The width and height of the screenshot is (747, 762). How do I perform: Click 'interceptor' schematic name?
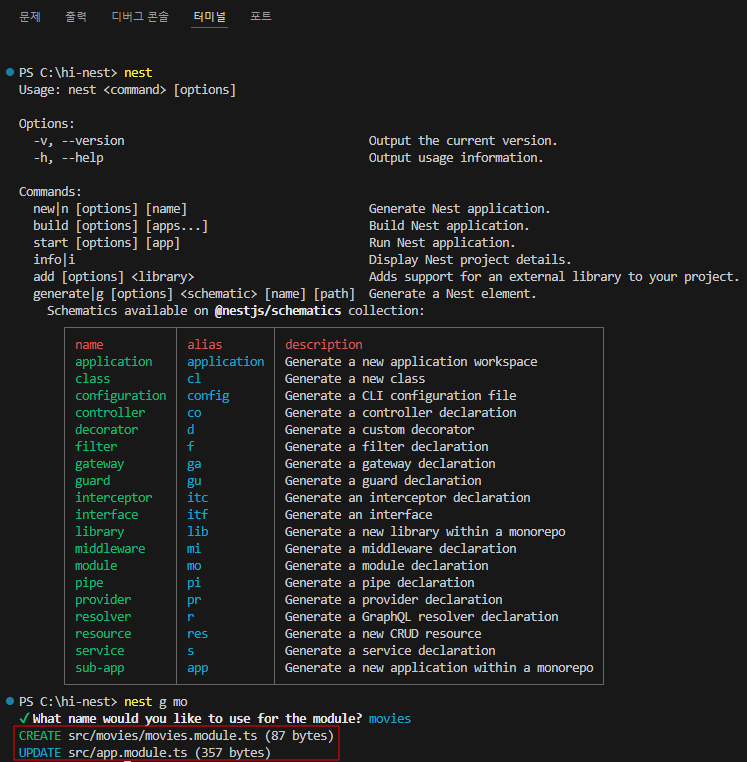pos(113,498)
